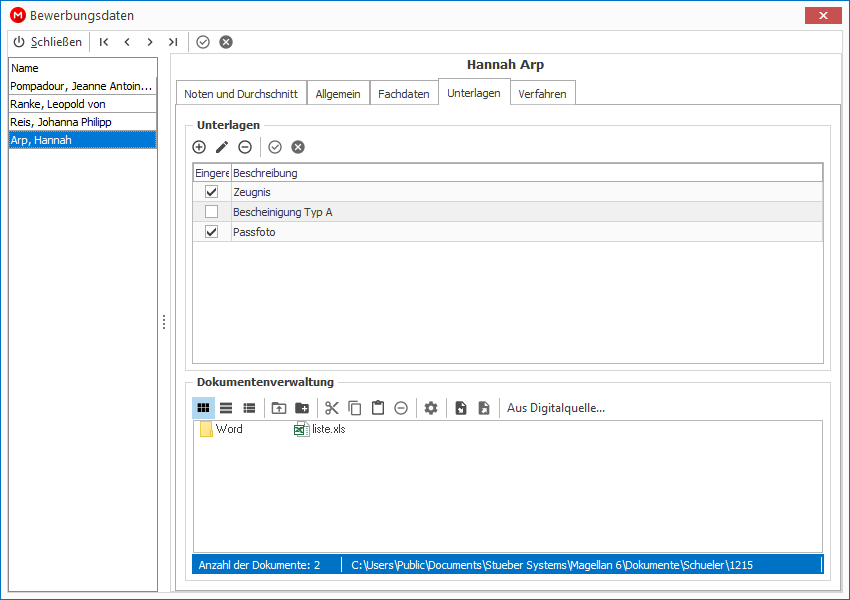This screenshot has height=600, width=850.
Task: Jump to first record arrow
Action: coord(104,42)
